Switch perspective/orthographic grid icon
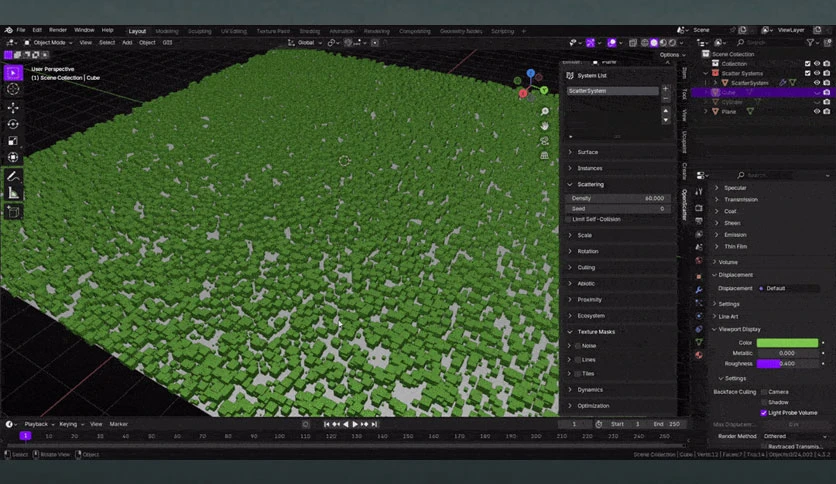 pos(544,156)
